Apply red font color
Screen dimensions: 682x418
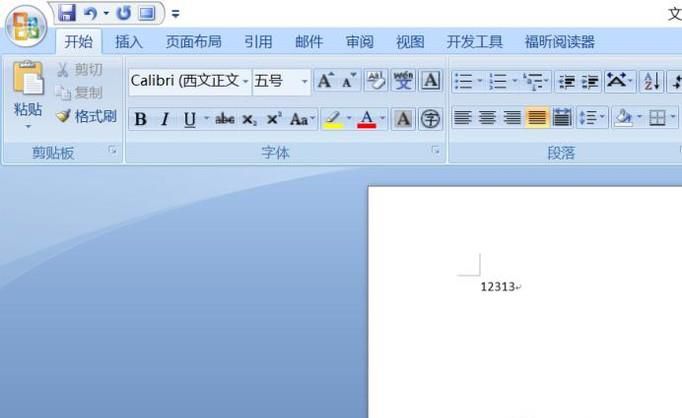367,119
